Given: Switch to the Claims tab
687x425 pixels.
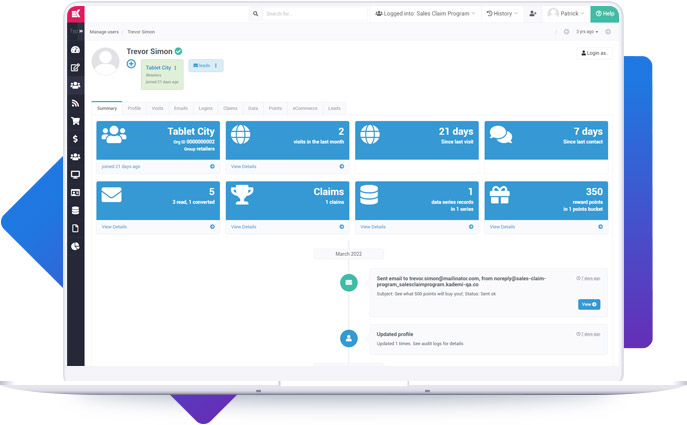Looking at the screenshot, I should point(230,108).
